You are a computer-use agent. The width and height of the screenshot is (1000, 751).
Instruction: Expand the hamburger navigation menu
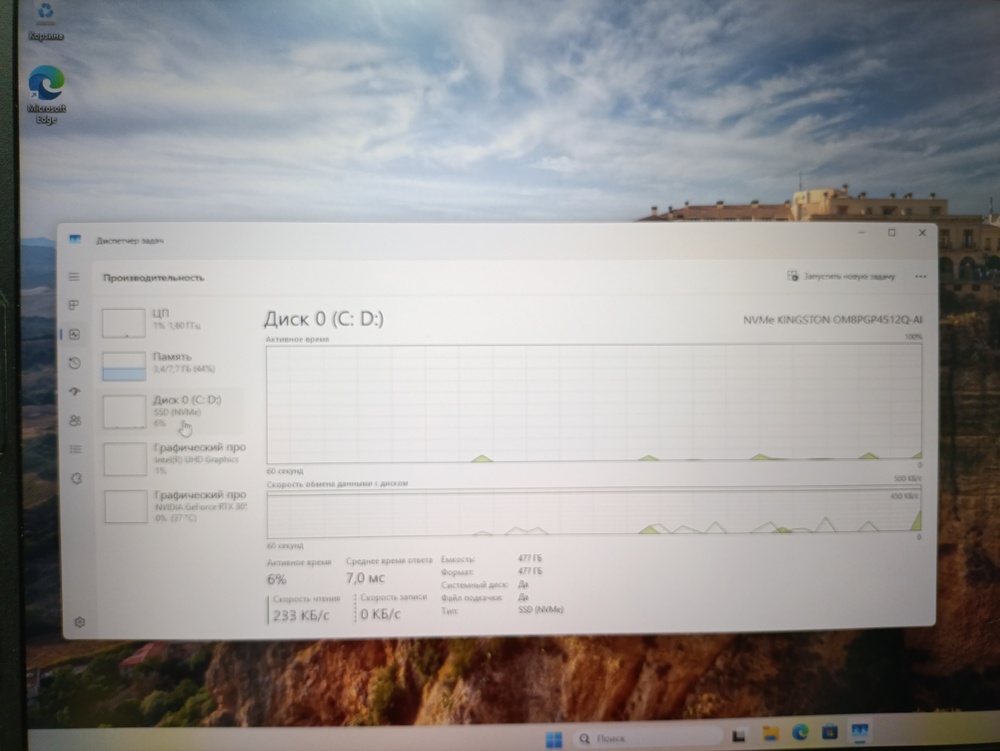coord(74,276)
